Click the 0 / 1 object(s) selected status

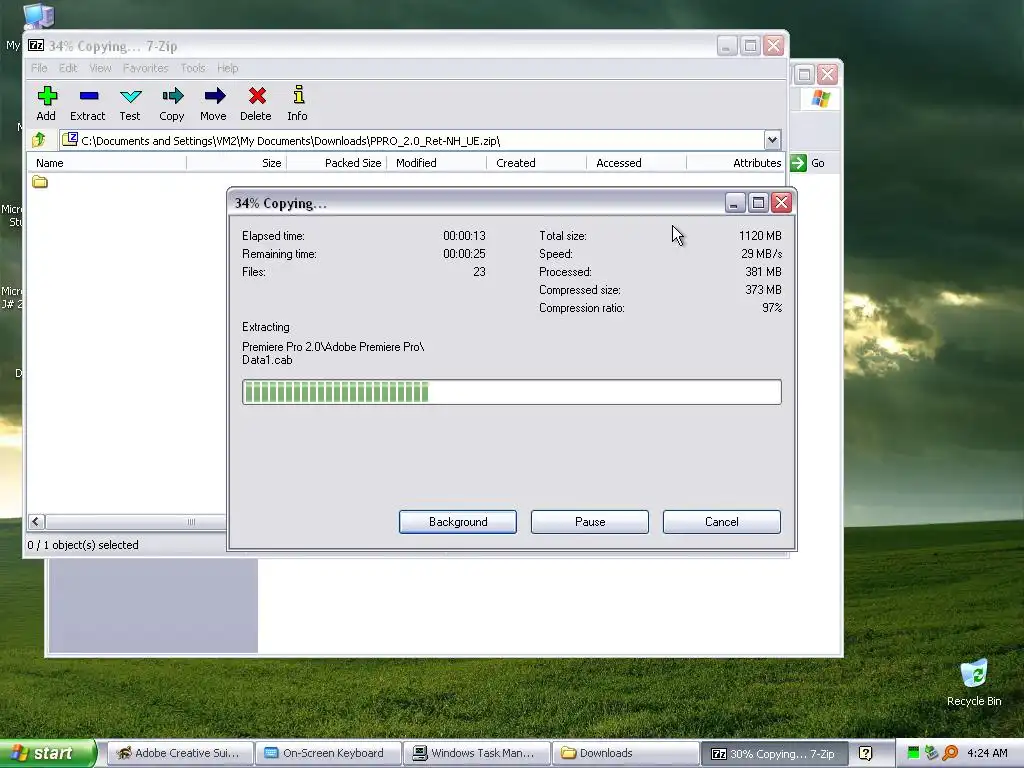pyautogui.click(x=83, y=545)
